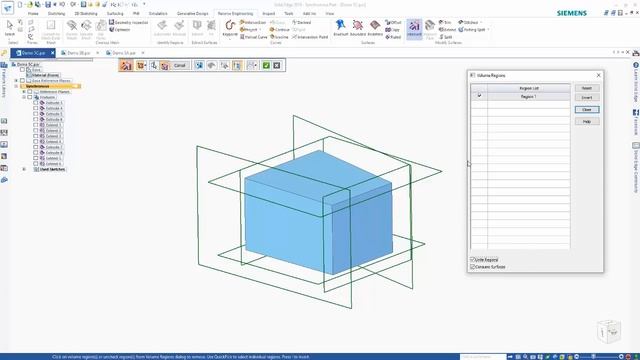640x360 pixels.
Task: Open the Solid Edge application button
Action: (x=7, y=8)
